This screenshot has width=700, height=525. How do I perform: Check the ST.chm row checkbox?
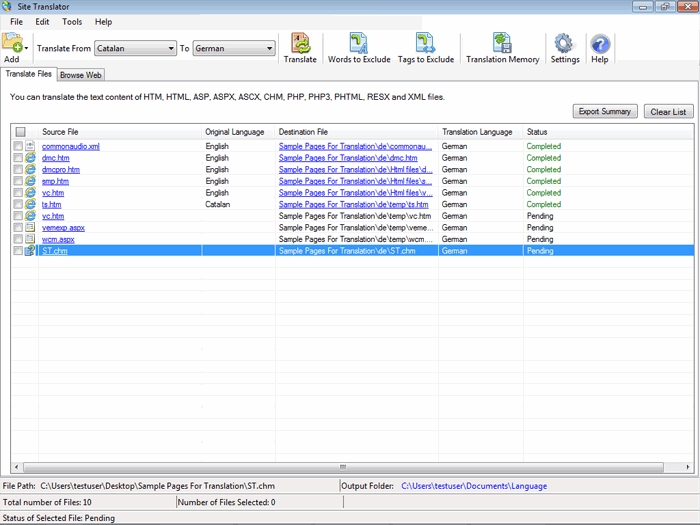18,250
